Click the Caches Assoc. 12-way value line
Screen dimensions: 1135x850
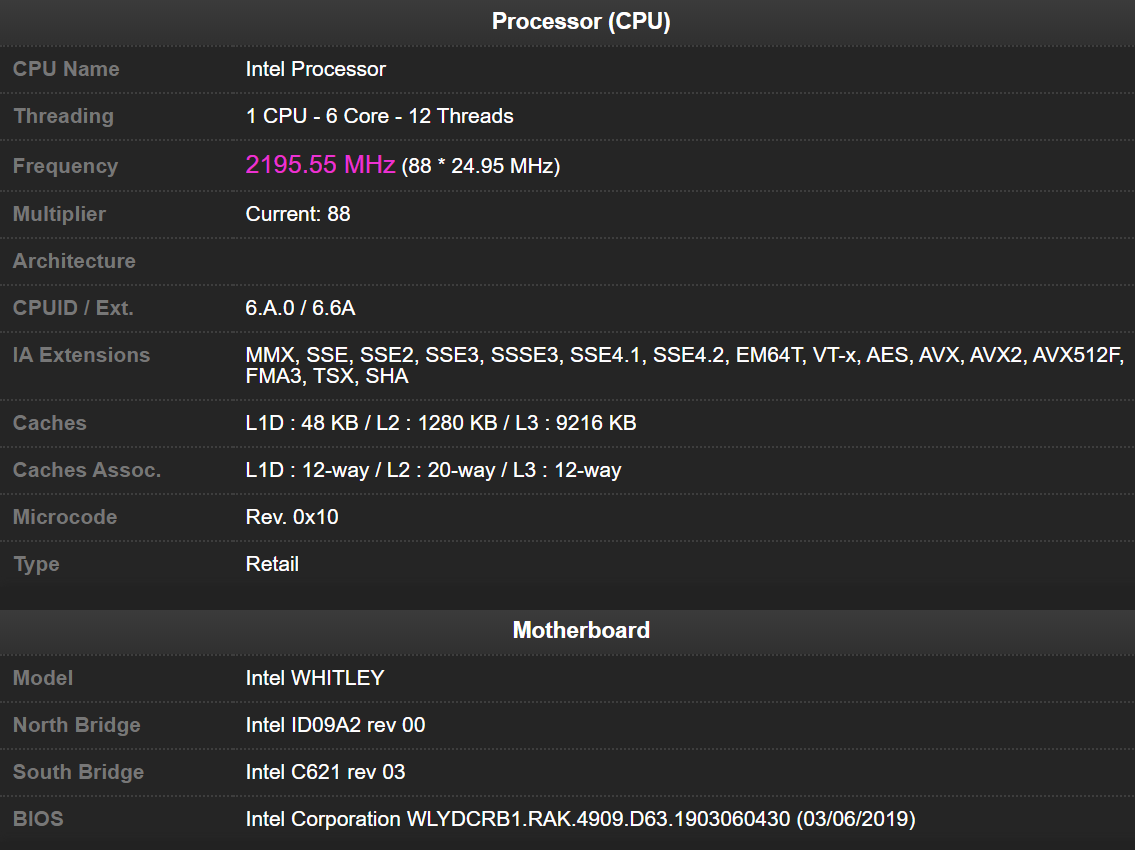pos(433,470)
